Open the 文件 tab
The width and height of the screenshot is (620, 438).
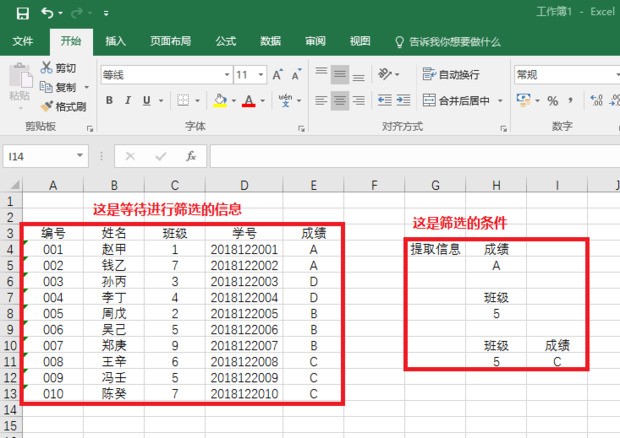[x=23, y=41]
